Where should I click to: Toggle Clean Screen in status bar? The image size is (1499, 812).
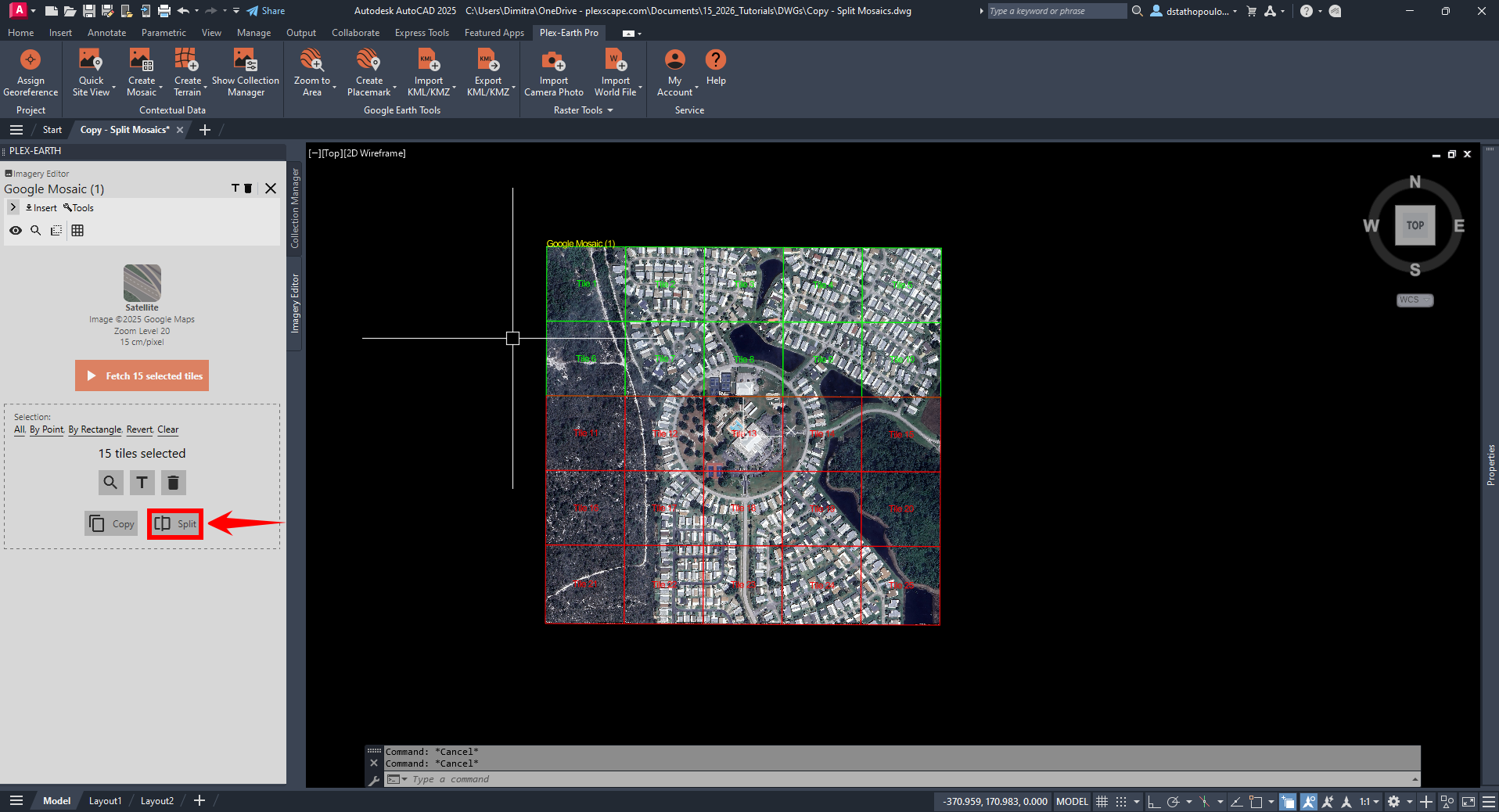[1468, 802]
